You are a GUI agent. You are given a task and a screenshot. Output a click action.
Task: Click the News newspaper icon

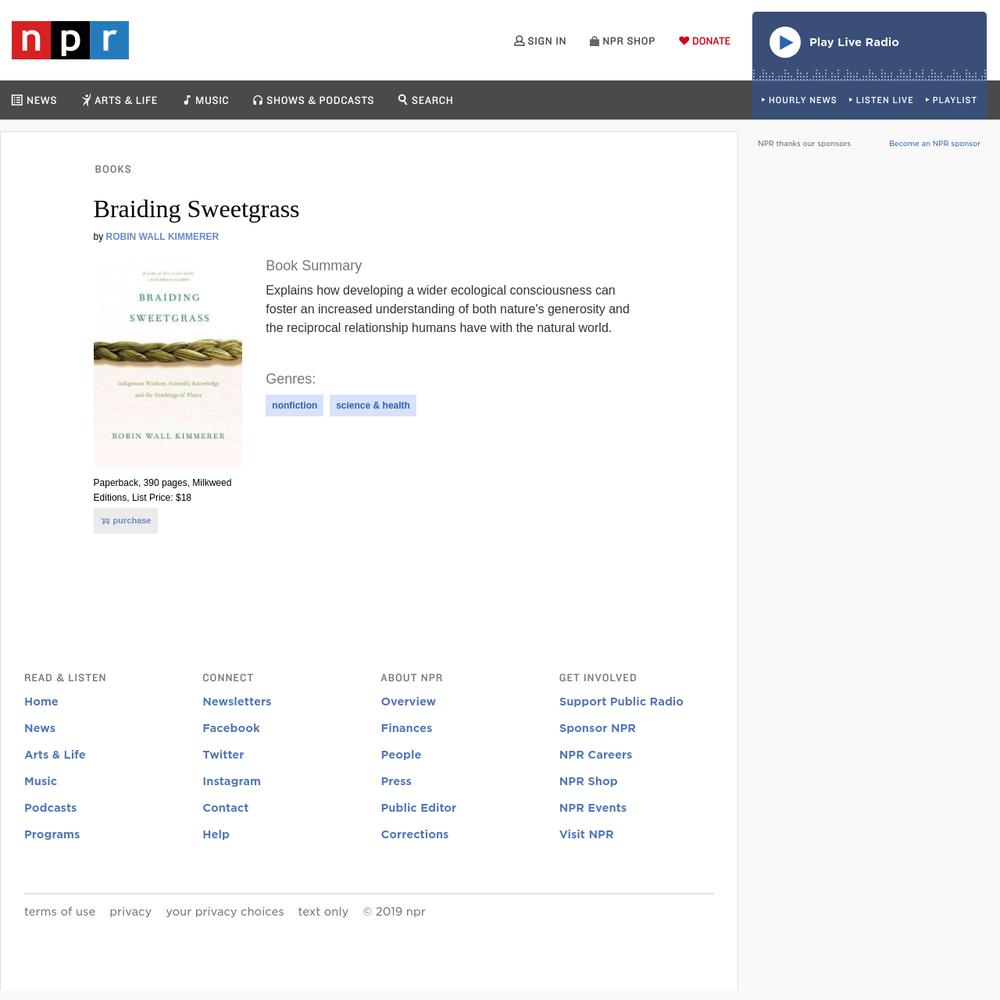tap(17, 100)
